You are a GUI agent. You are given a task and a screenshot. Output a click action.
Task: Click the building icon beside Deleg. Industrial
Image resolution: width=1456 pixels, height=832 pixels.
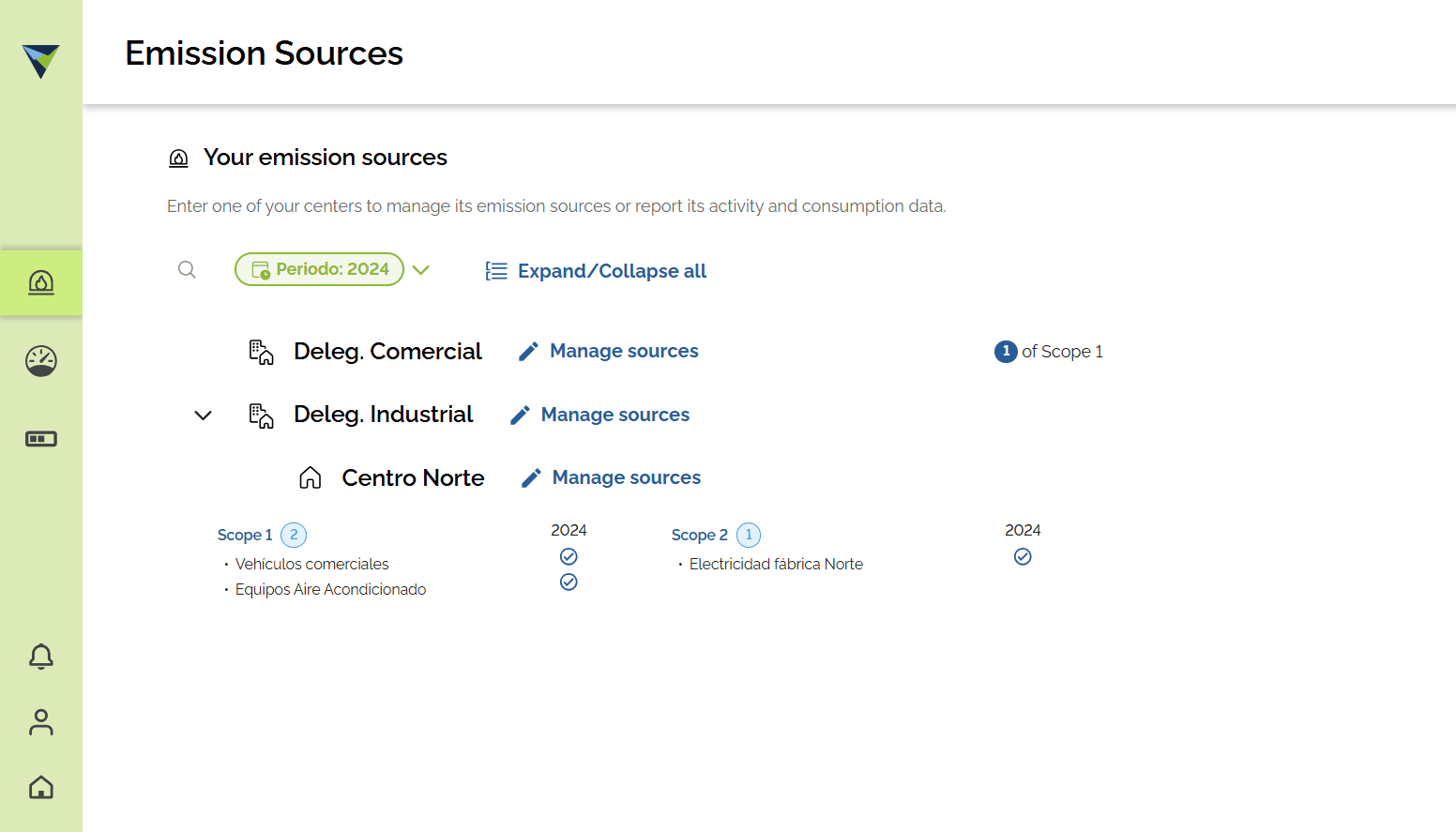click(x=261, y=416)
